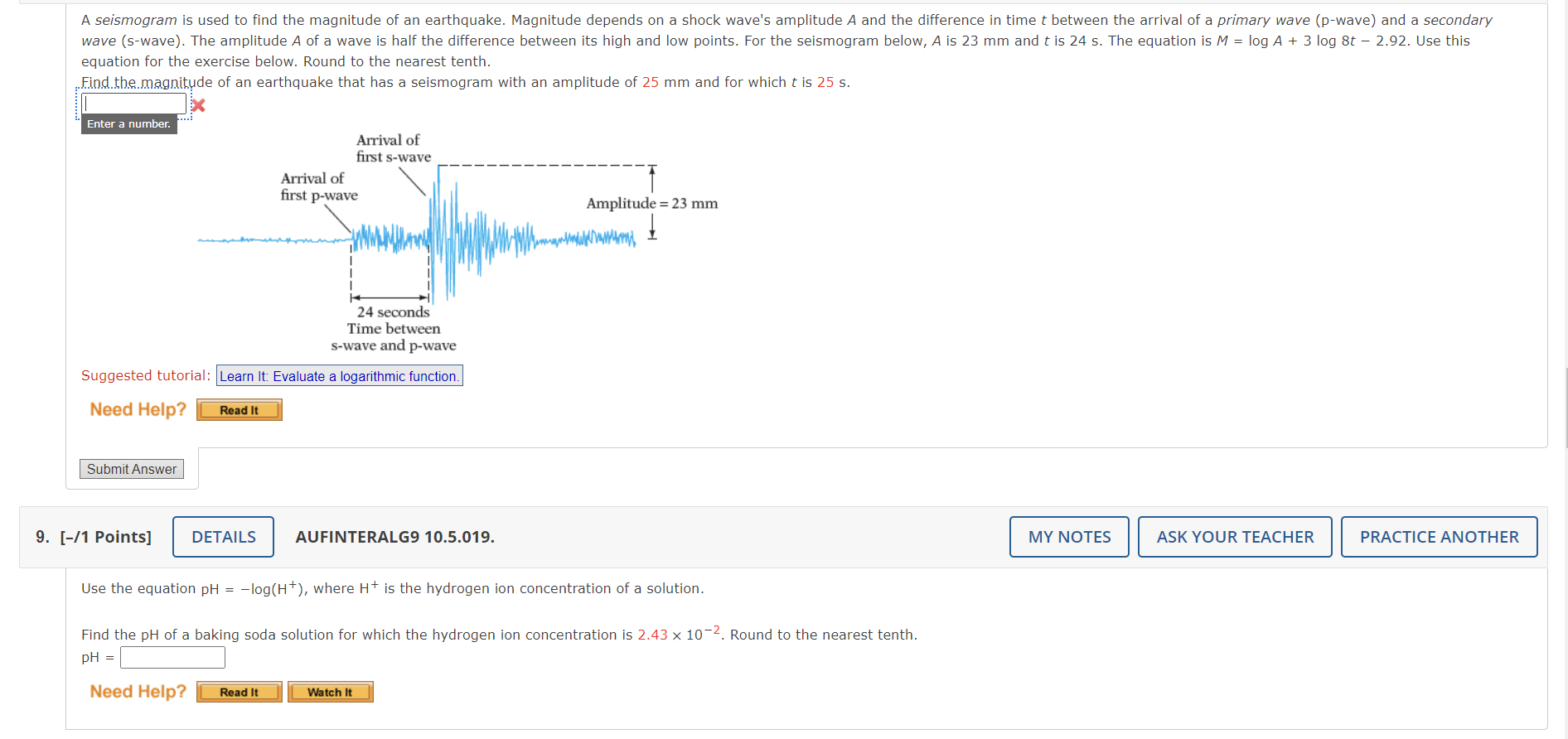Click the Need Help link for problem 9

137,691
